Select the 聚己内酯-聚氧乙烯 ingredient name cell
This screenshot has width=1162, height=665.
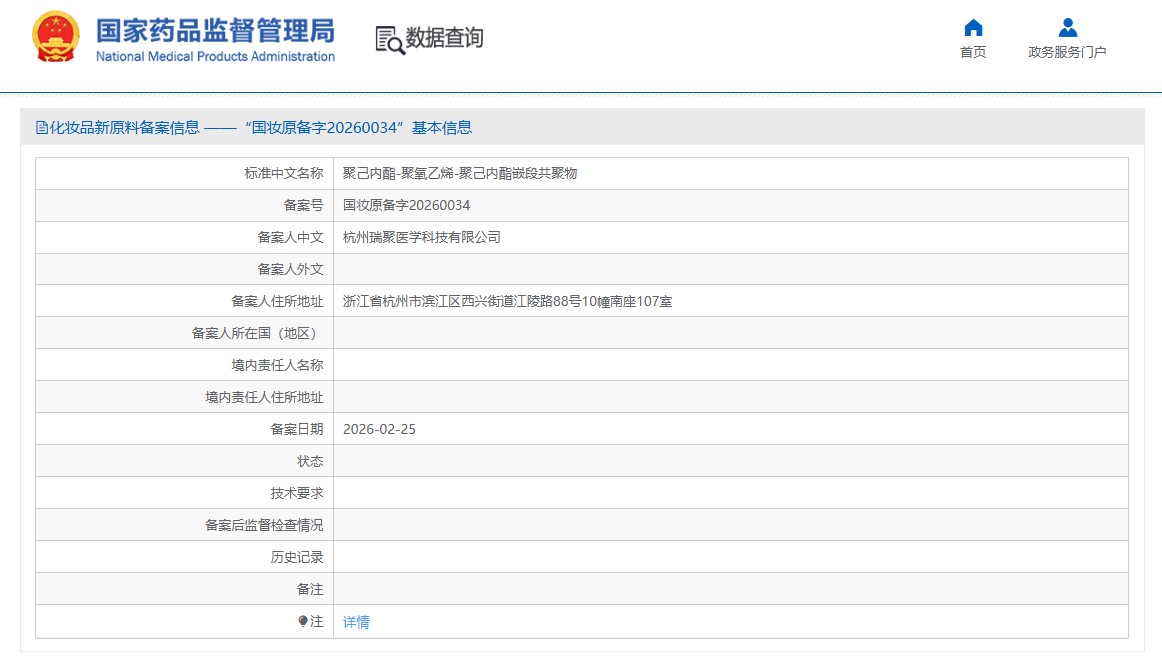pyautogui.click(x=460, y=173)
